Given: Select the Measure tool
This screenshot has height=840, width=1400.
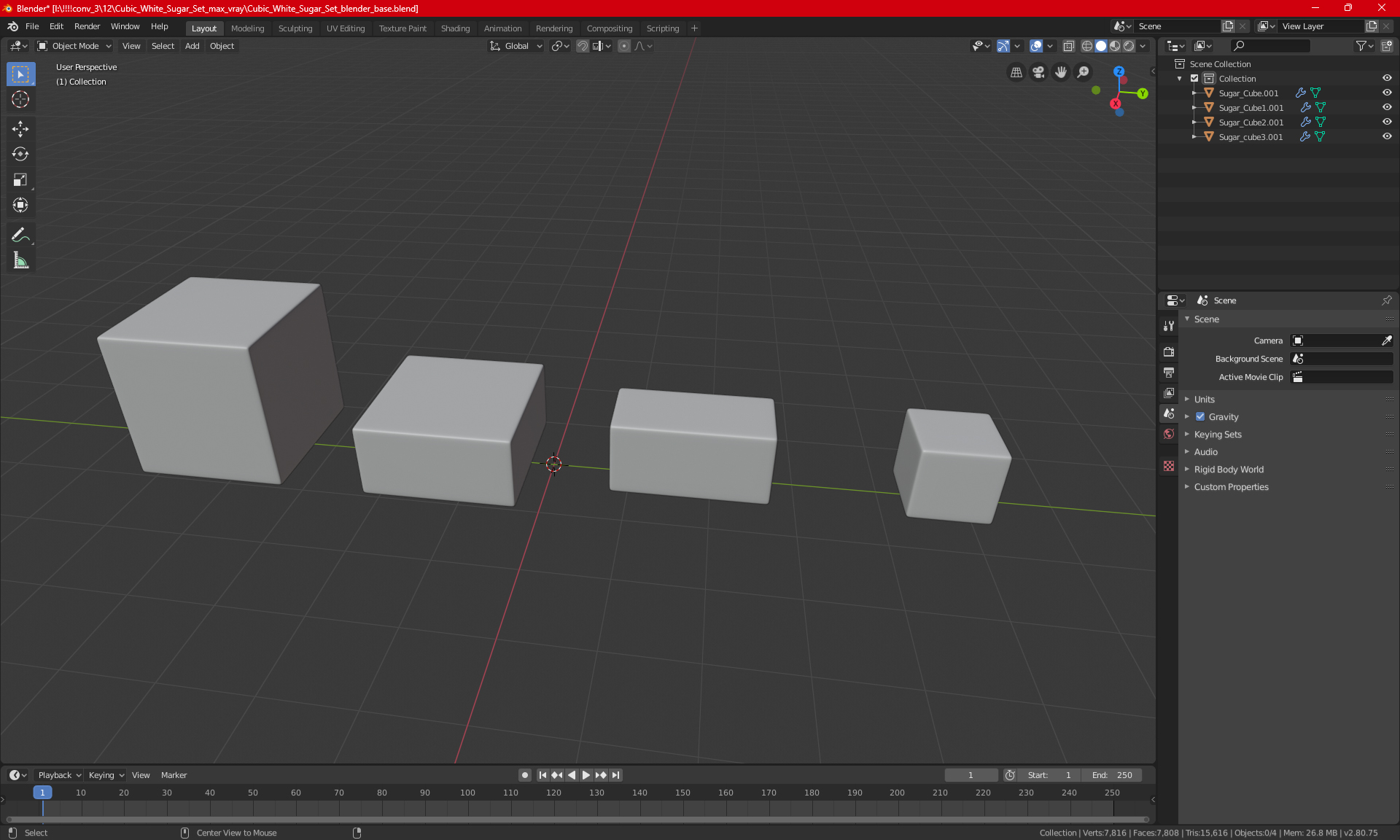Looking at the screenshot, I should pyautogui.click(x=20, y=260).
